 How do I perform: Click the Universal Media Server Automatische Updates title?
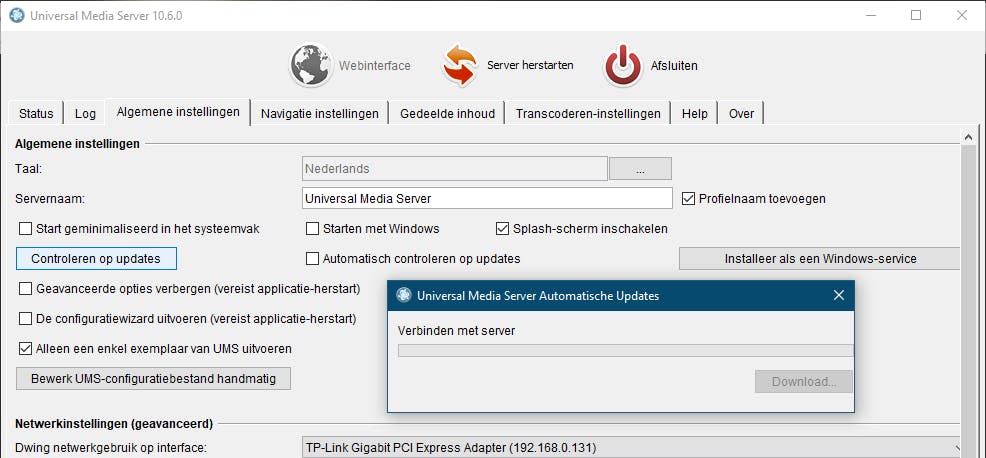click(x=538, y=296)
